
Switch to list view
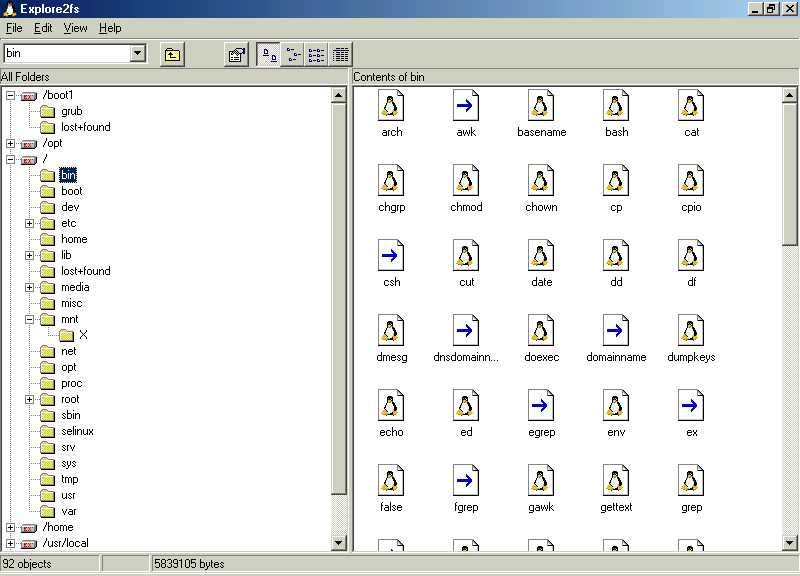tap(316, 54)
